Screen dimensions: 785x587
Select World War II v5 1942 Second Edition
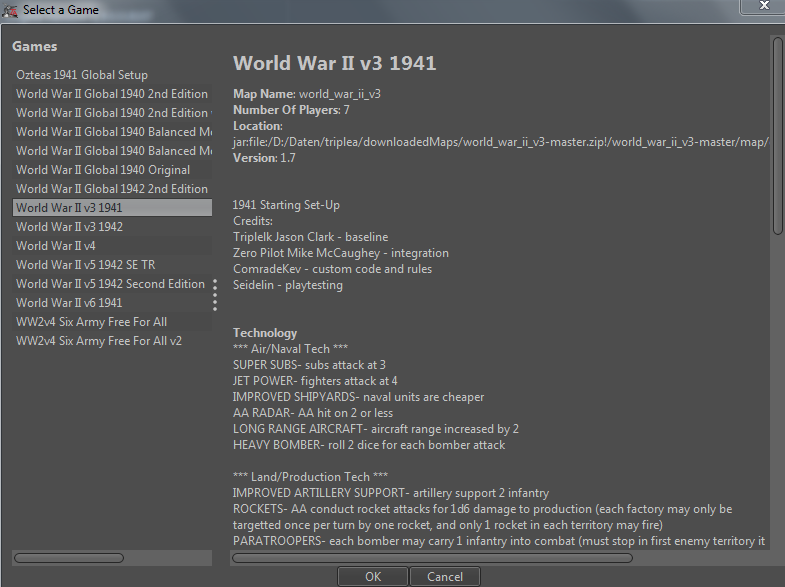coord(112,284)
